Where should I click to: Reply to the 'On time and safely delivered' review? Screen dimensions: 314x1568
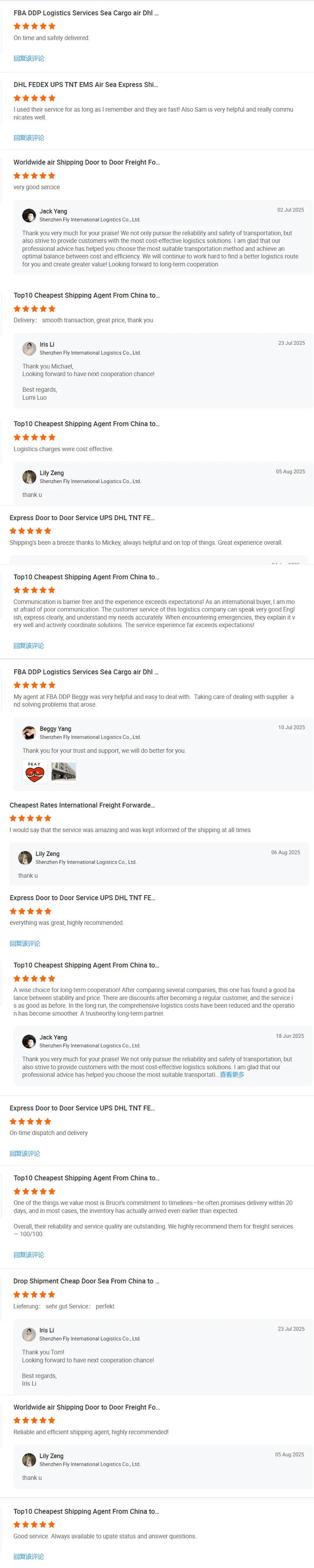tap(29, 58)
